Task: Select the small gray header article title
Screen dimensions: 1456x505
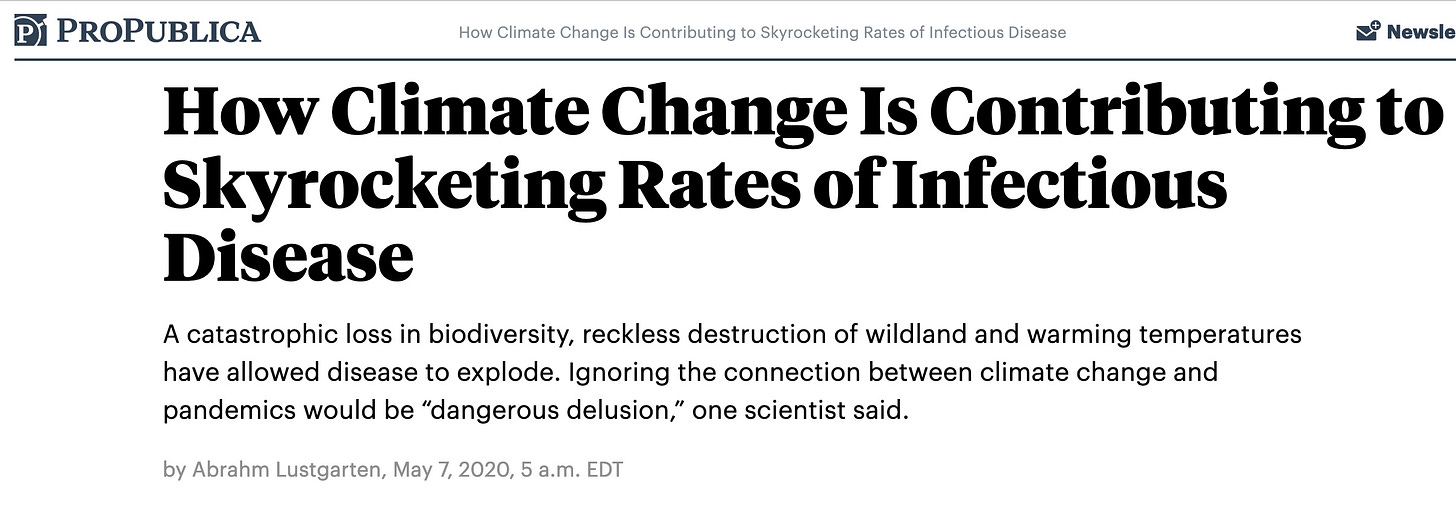Action: tap(762, 32)
